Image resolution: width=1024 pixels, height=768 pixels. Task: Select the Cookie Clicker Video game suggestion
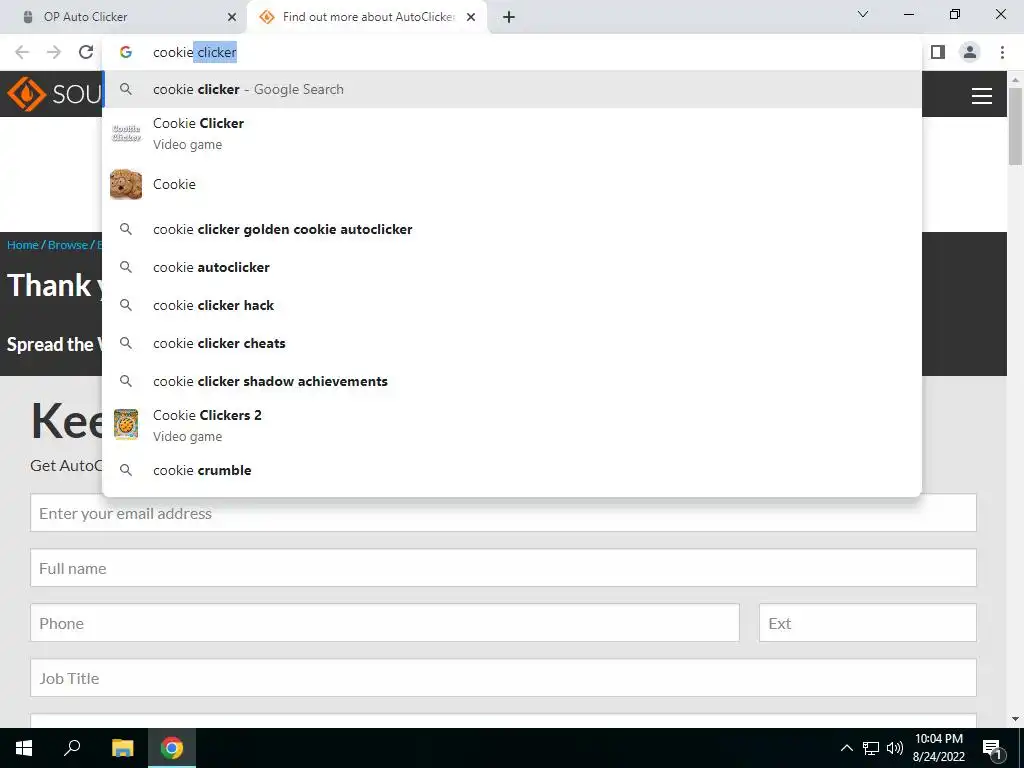[x=512, y=133]
